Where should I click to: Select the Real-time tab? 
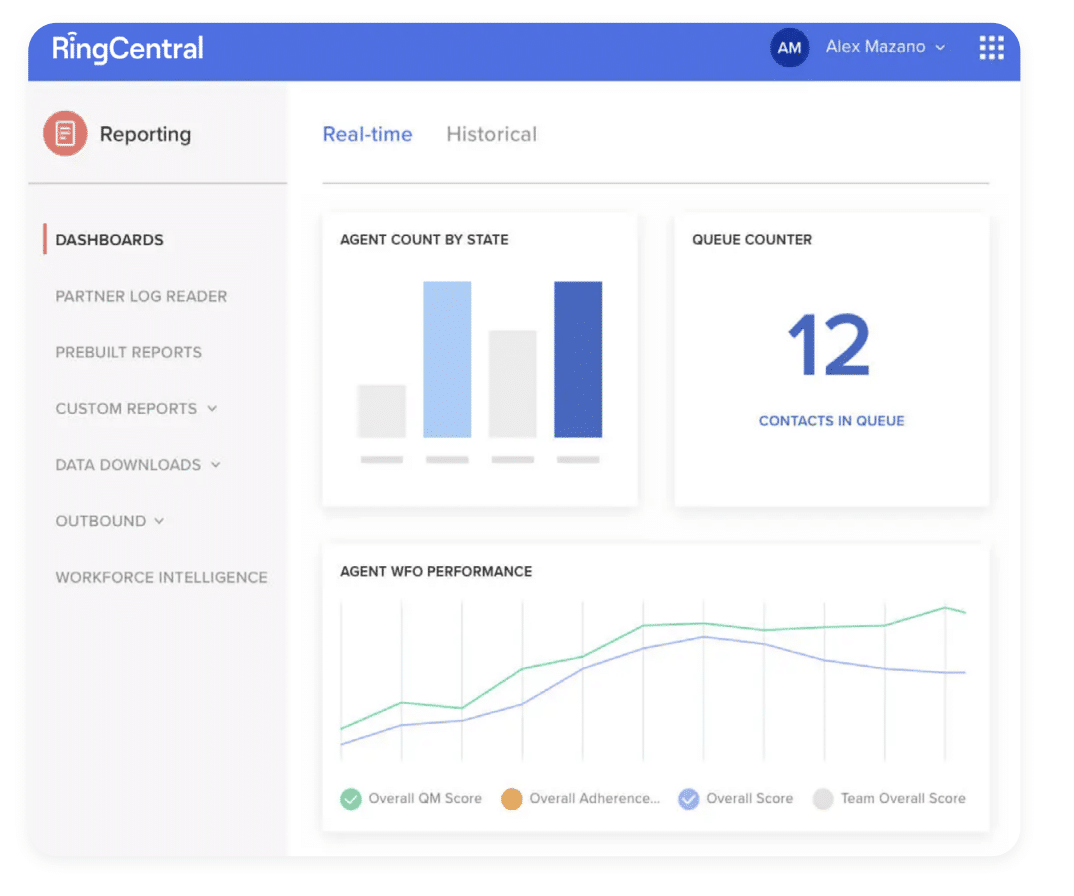point(367,134)
